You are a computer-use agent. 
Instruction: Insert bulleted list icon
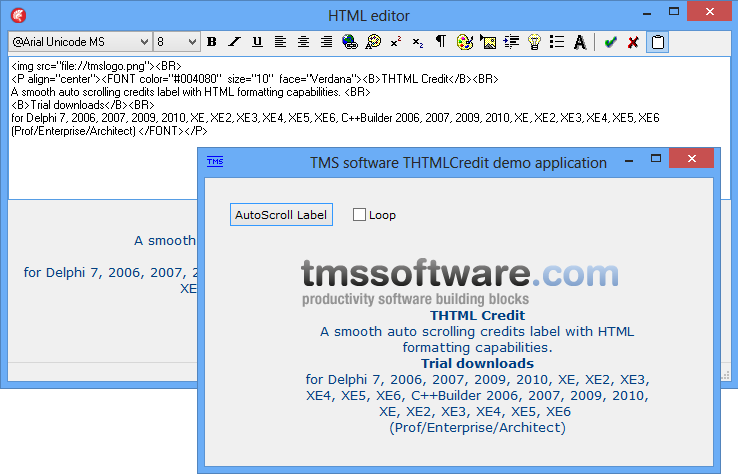click(557, 42)
